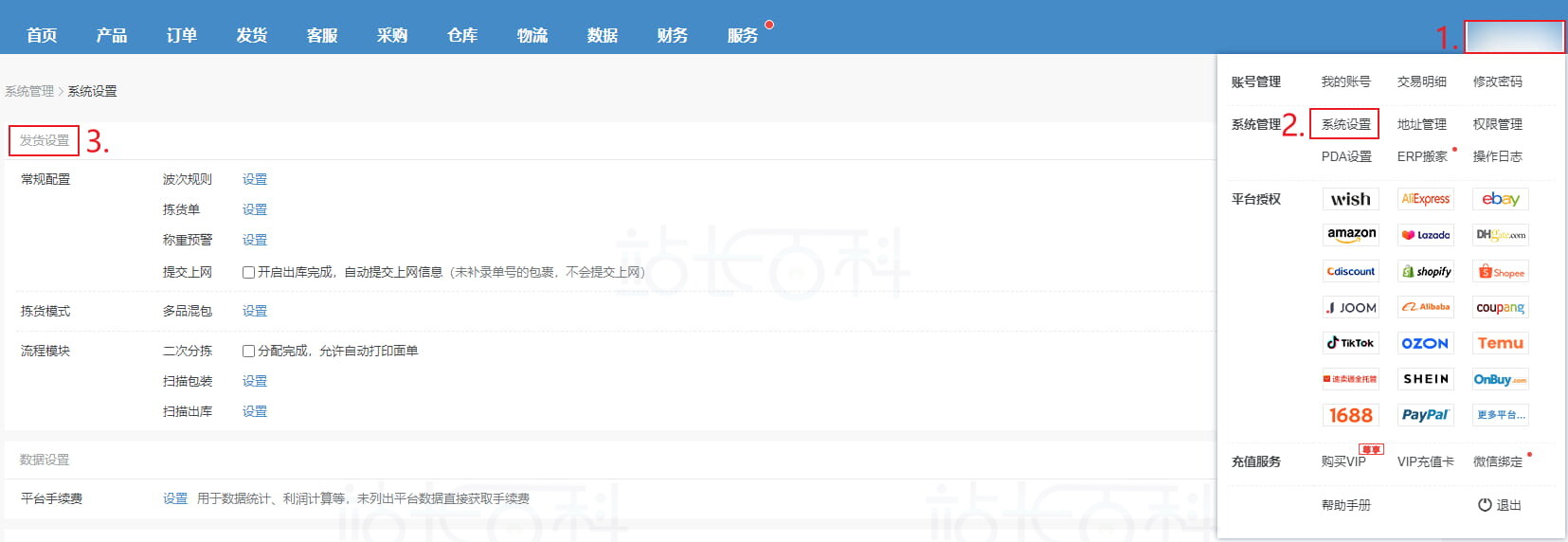Open PayPal authorization icon
1568x542 pixels.
tap(1425, 415)
